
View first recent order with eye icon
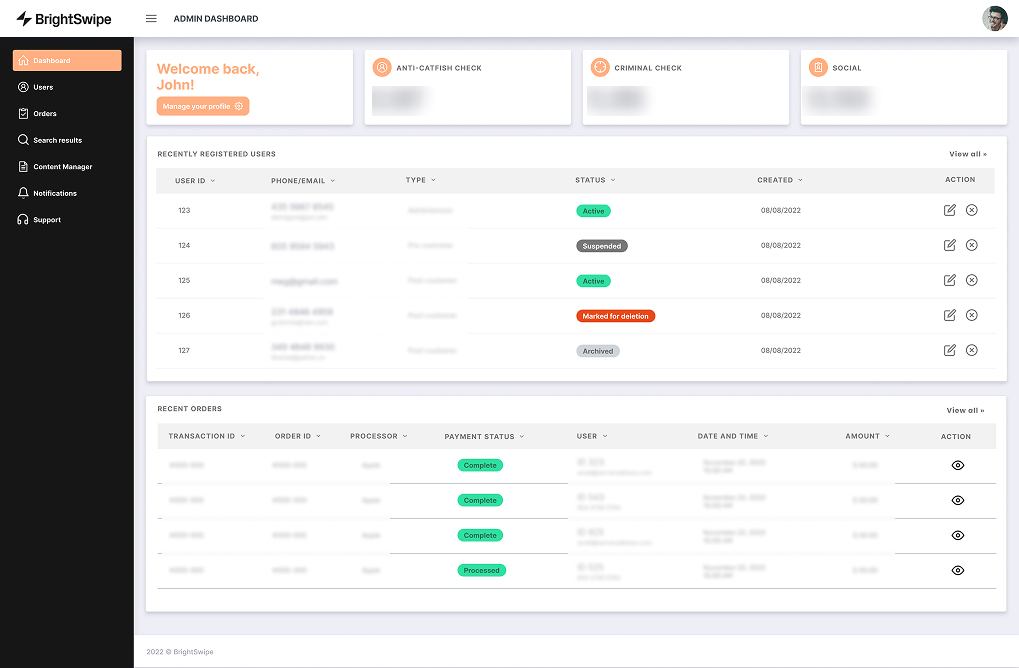point(957,465)
